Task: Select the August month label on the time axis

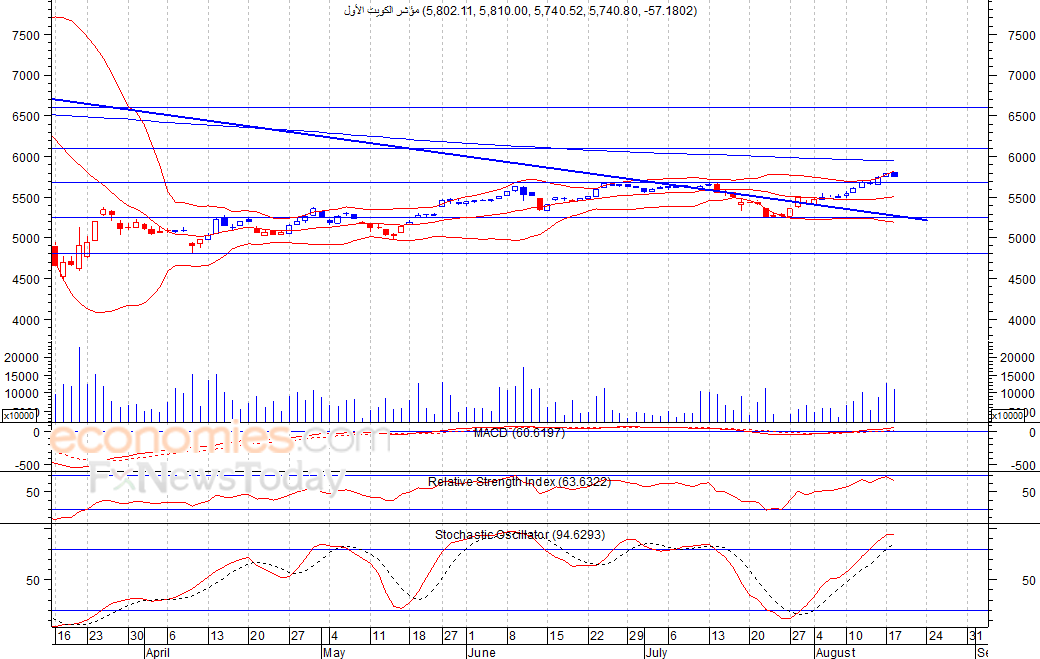Action: 836,652
